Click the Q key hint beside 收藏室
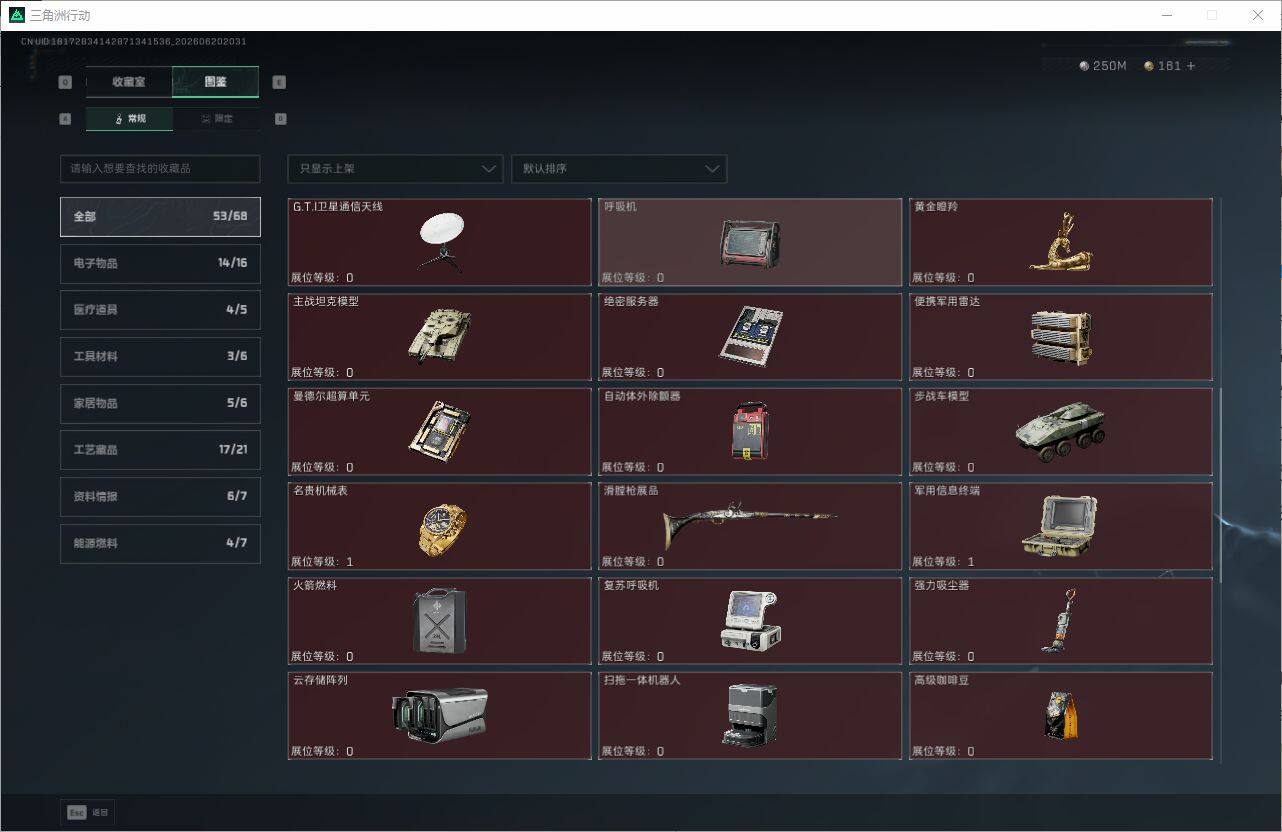The width and height of the screenshot is (1282, 832). 65,82
